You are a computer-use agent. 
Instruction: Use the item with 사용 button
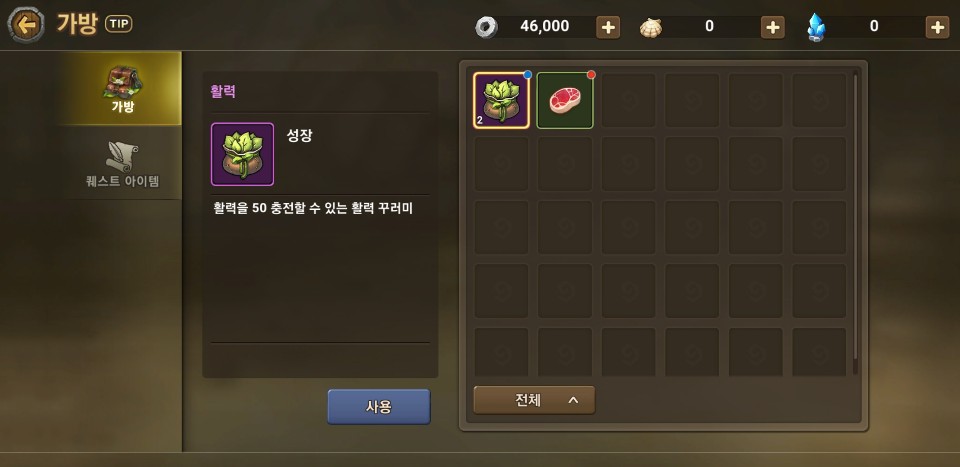tap(379, 407)
